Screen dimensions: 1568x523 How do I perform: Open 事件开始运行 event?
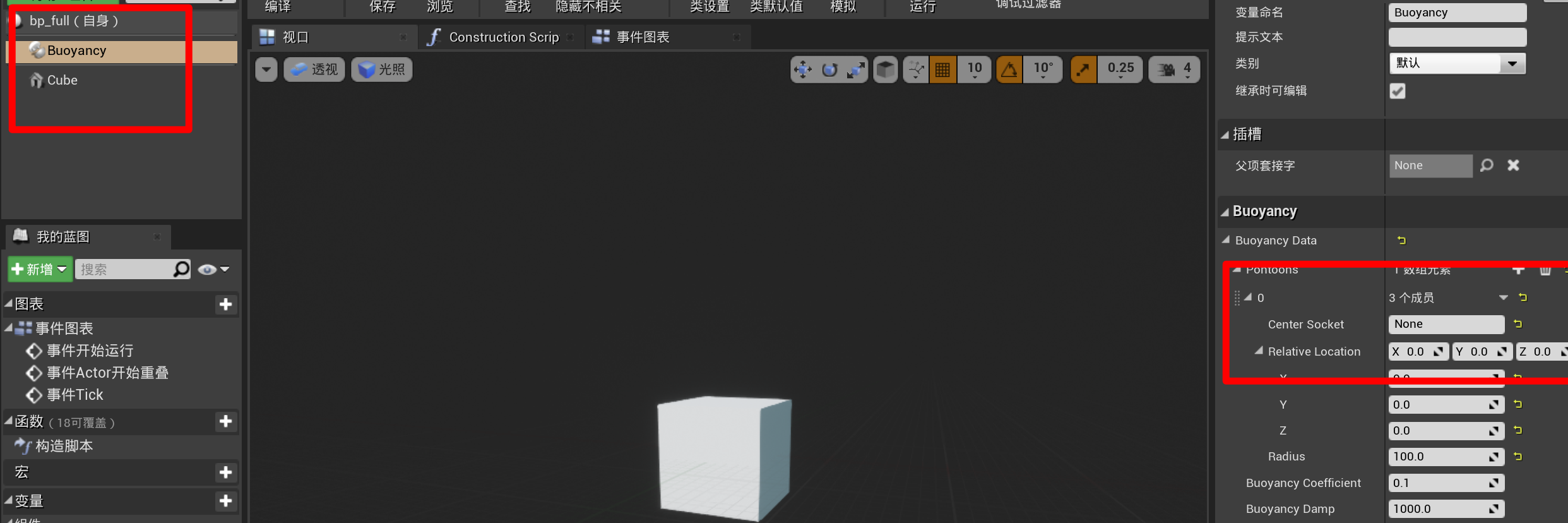(90, 351)
